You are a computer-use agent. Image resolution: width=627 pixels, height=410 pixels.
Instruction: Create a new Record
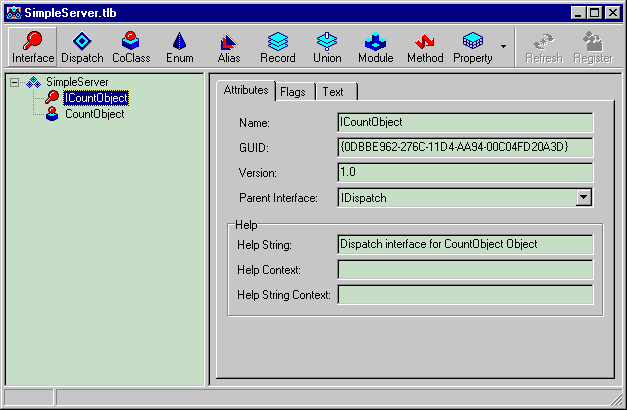pyautogui.click(x=278, y=47)
